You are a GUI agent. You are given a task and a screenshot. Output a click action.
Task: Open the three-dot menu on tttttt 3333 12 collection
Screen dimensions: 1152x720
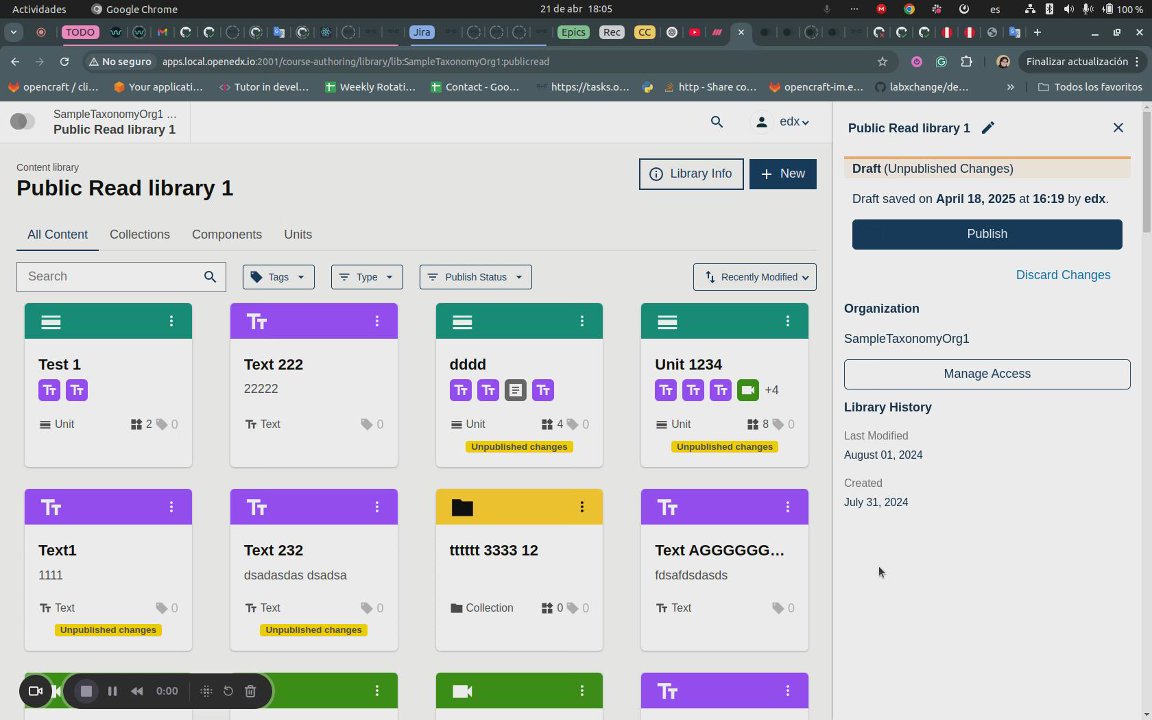coord(582,507)
